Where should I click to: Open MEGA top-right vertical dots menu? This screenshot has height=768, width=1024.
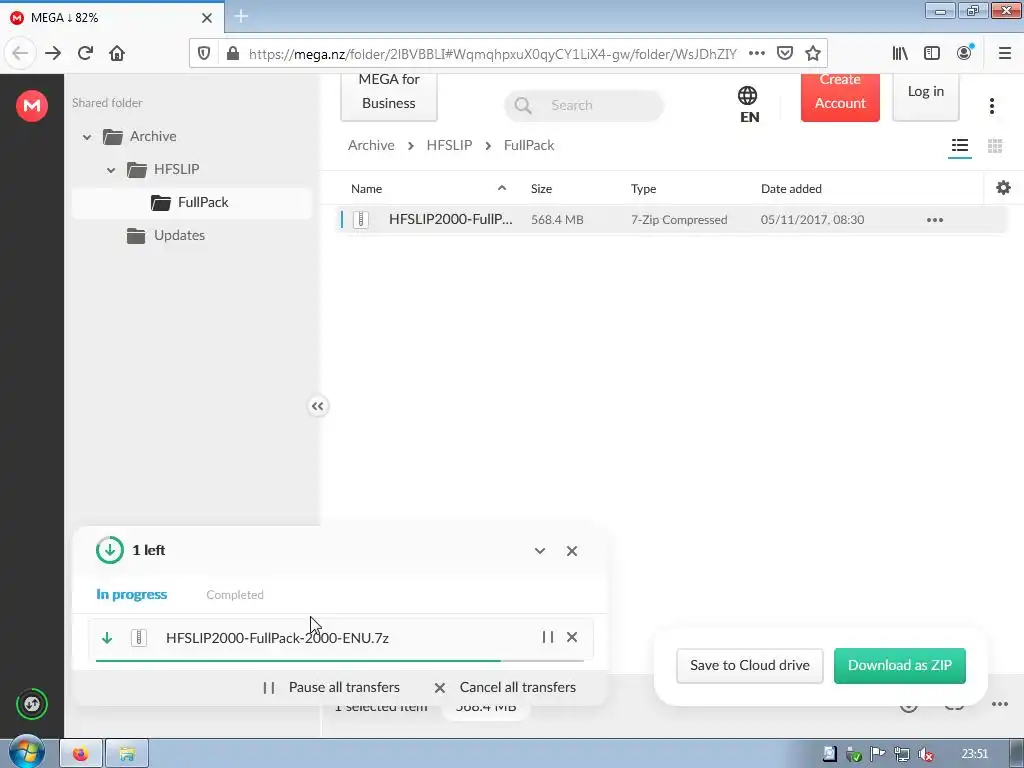(x=991, y=106)
